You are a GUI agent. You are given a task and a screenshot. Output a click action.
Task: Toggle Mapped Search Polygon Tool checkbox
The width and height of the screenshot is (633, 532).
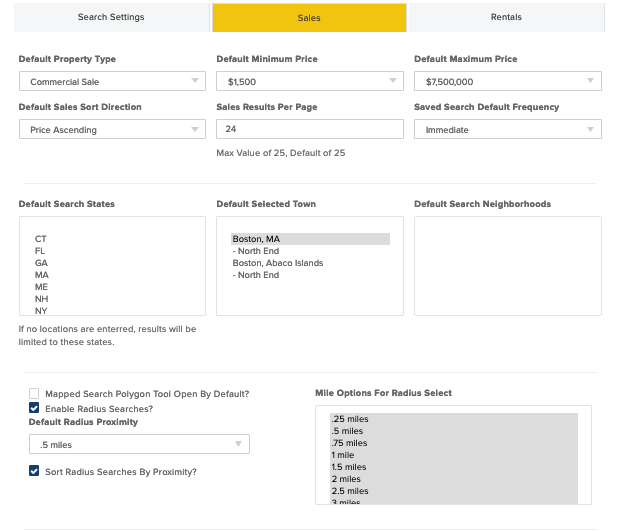click(34, 394)
